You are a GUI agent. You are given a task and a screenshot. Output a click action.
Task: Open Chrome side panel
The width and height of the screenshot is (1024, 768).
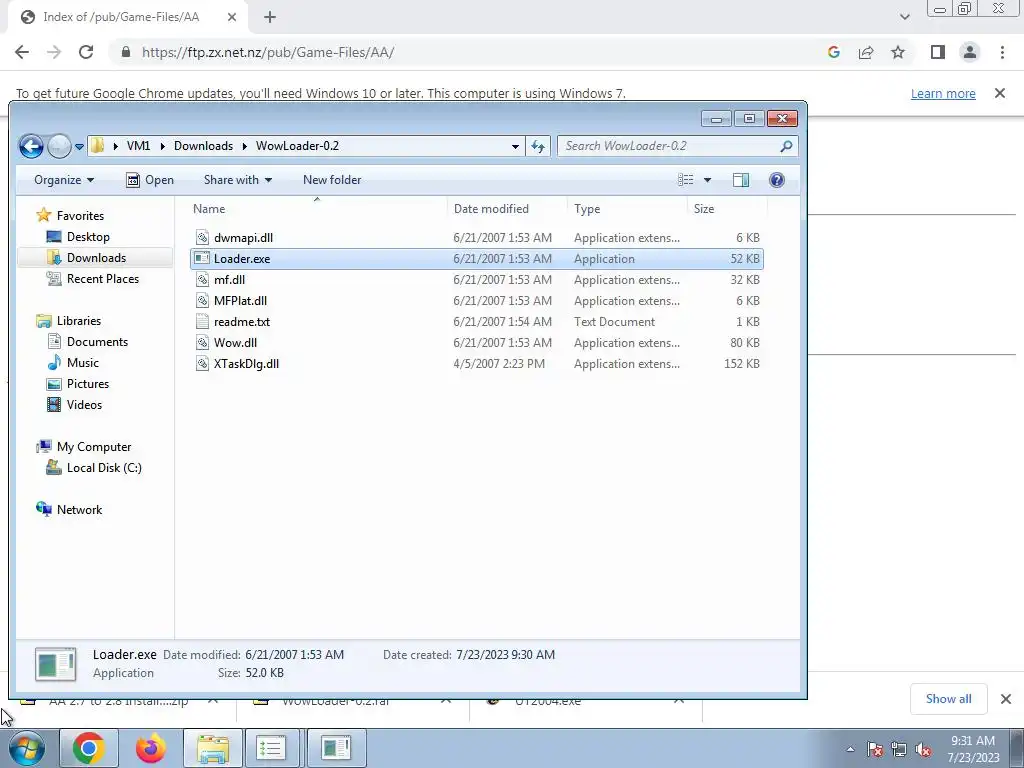[x=938, y=52]
